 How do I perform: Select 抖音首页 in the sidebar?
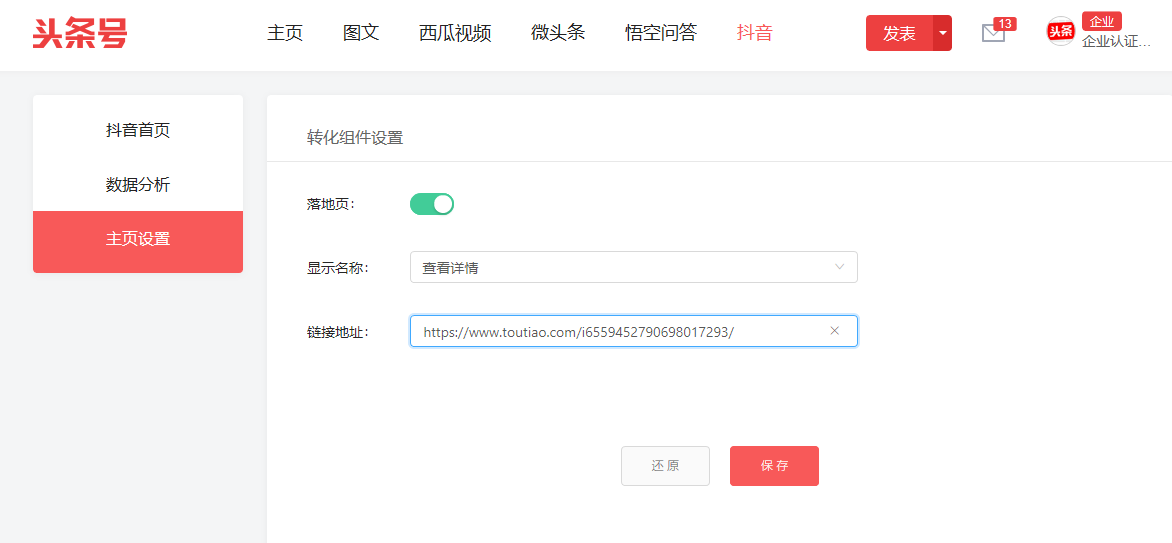tap(138, 130)
